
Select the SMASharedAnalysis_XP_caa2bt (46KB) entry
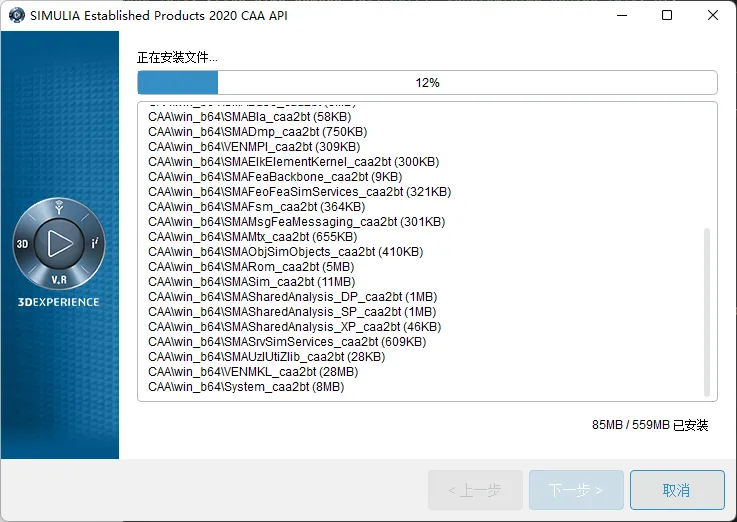pos(295,327)
